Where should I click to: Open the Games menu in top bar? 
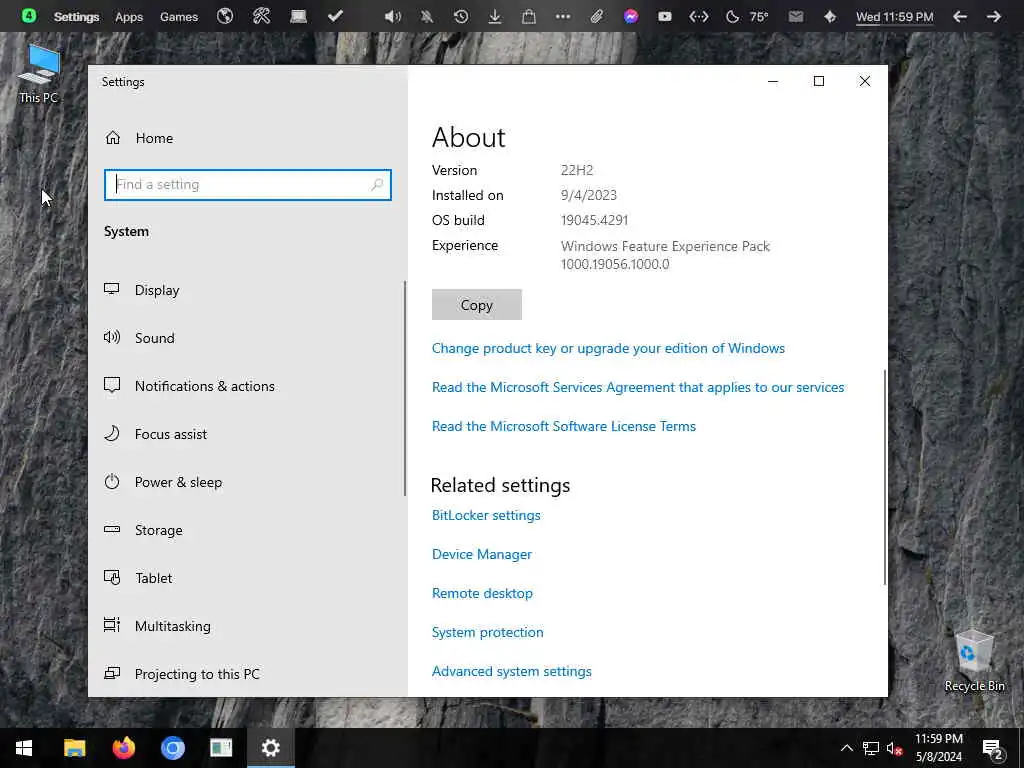(x=179, y=17)
